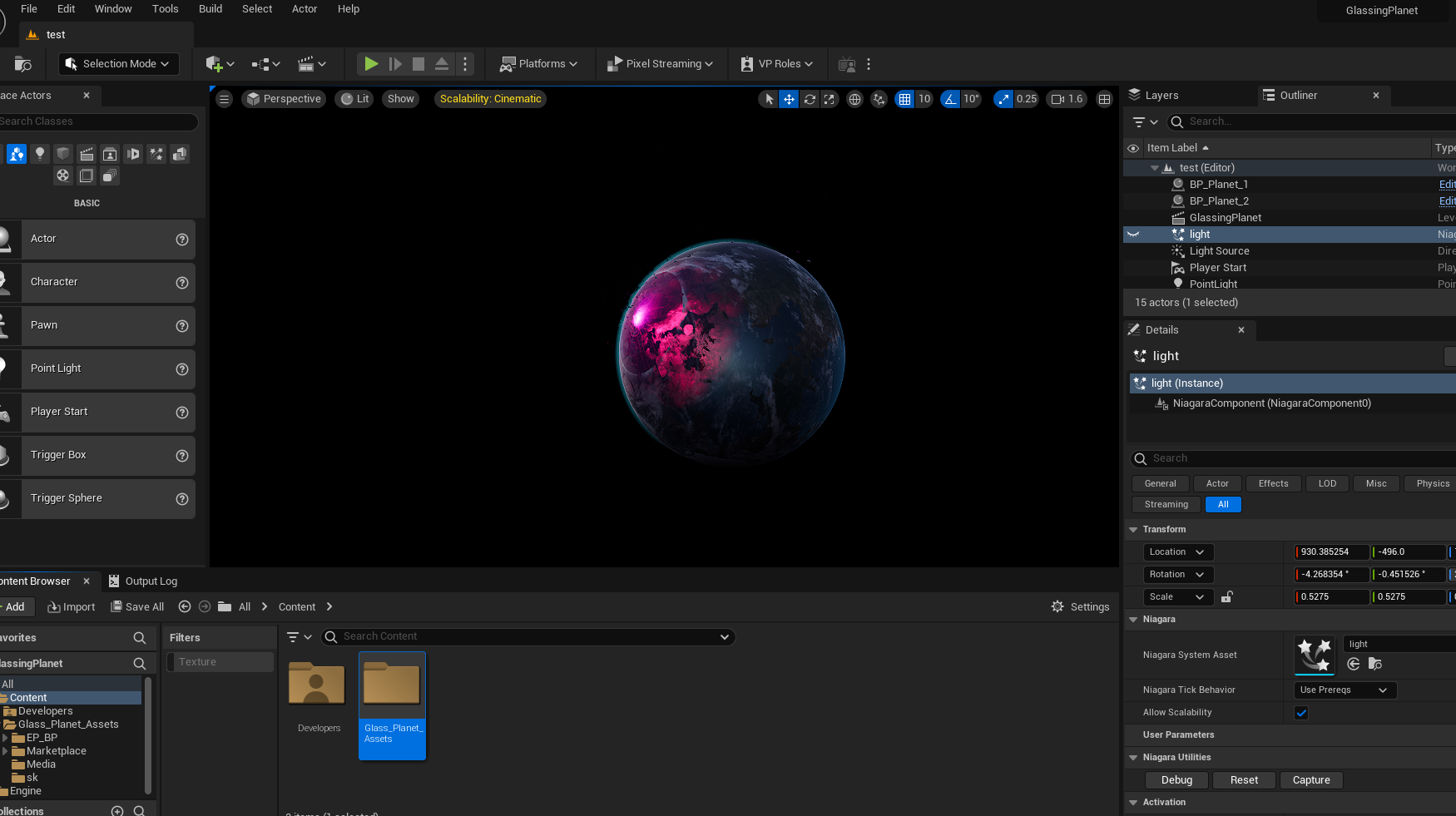The image size is (1456, 816).
Task: Select the rotate gizmo tool
Action: pos(809,99)
